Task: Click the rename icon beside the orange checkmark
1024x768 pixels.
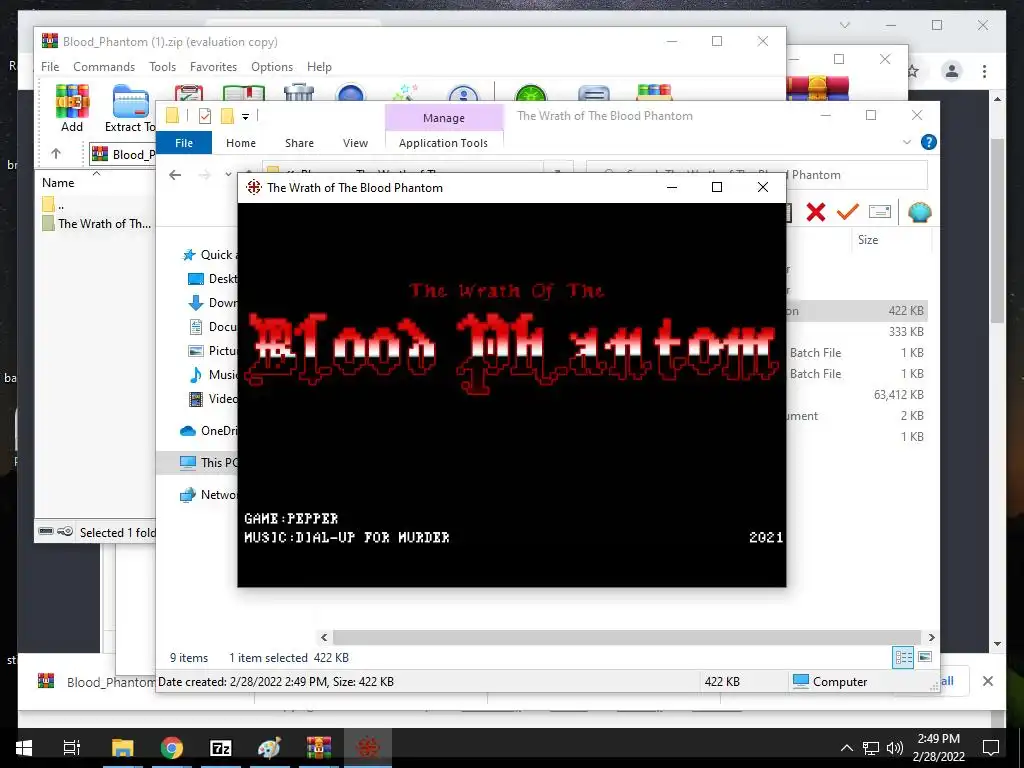Action: 880,212
